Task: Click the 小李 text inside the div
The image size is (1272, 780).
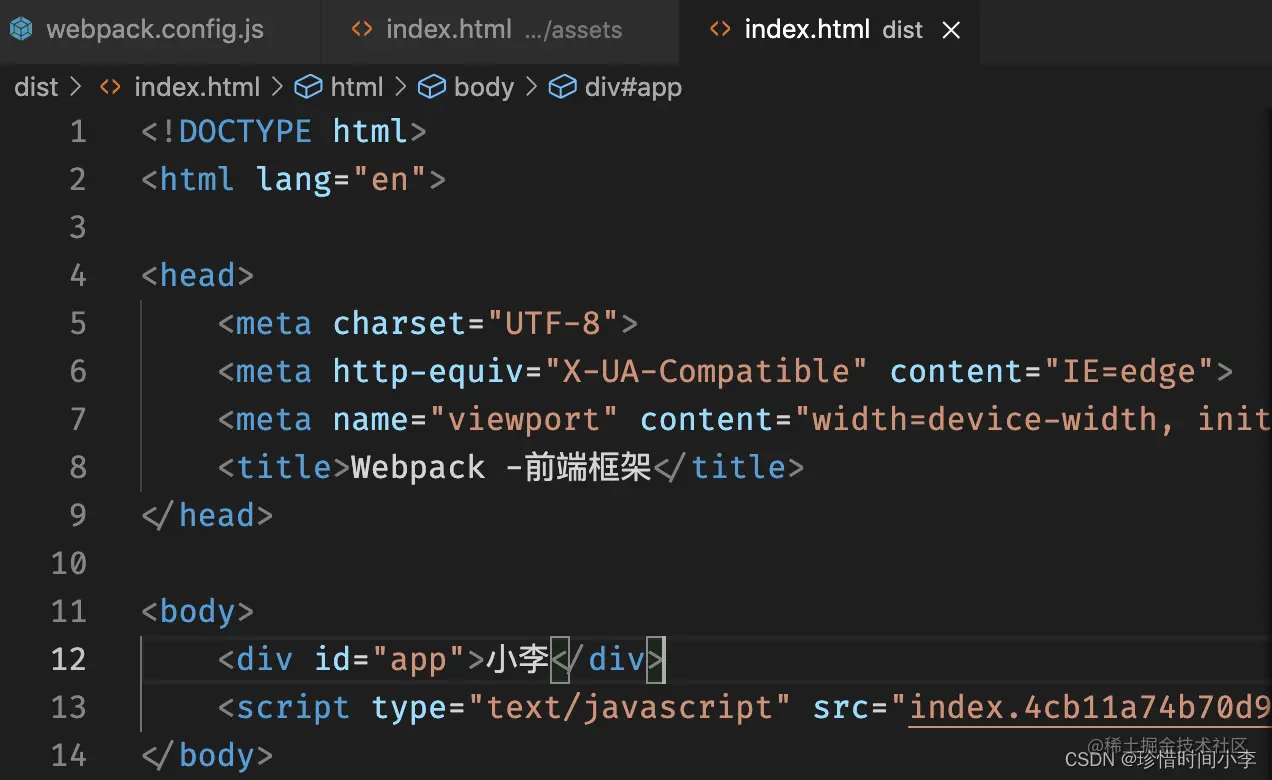Action: 518,660
